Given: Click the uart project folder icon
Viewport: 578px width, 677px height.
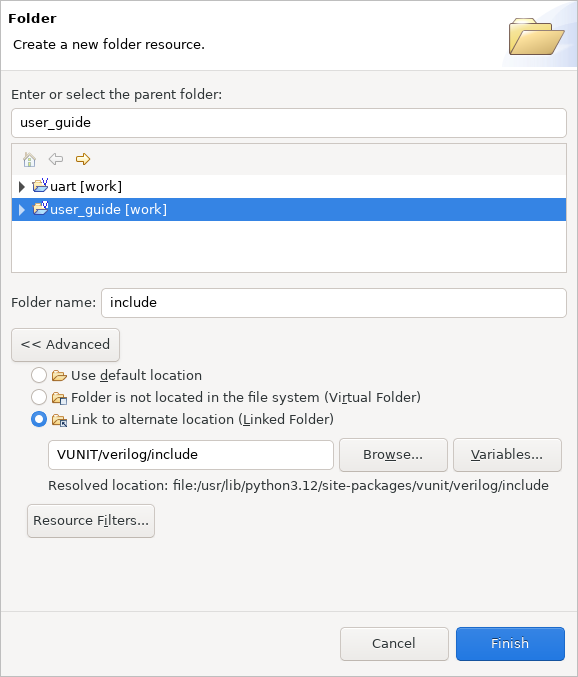Looking at the screenshot, I should [40, 185].
